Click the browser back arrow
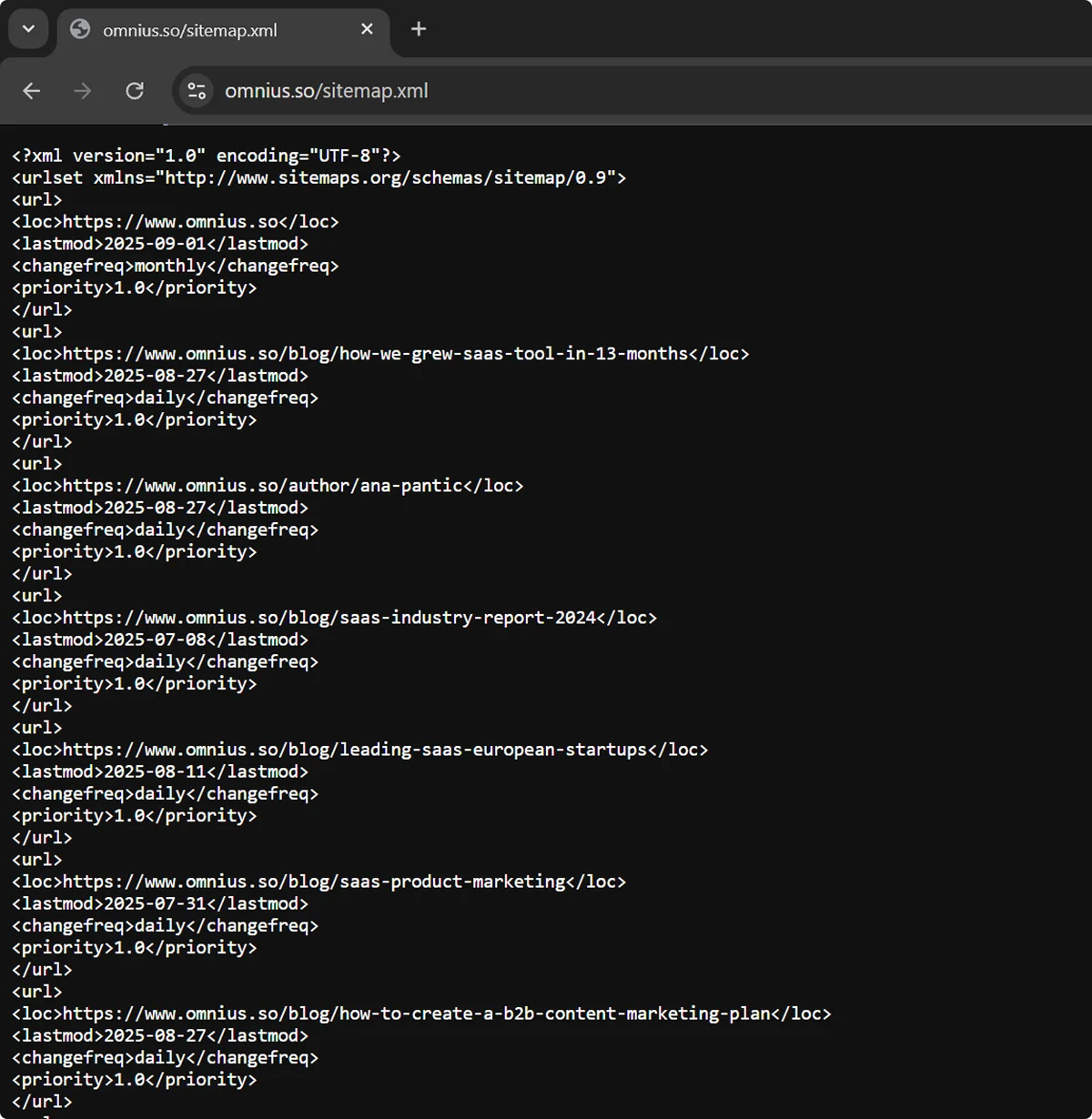 click(x=32, y=91)
